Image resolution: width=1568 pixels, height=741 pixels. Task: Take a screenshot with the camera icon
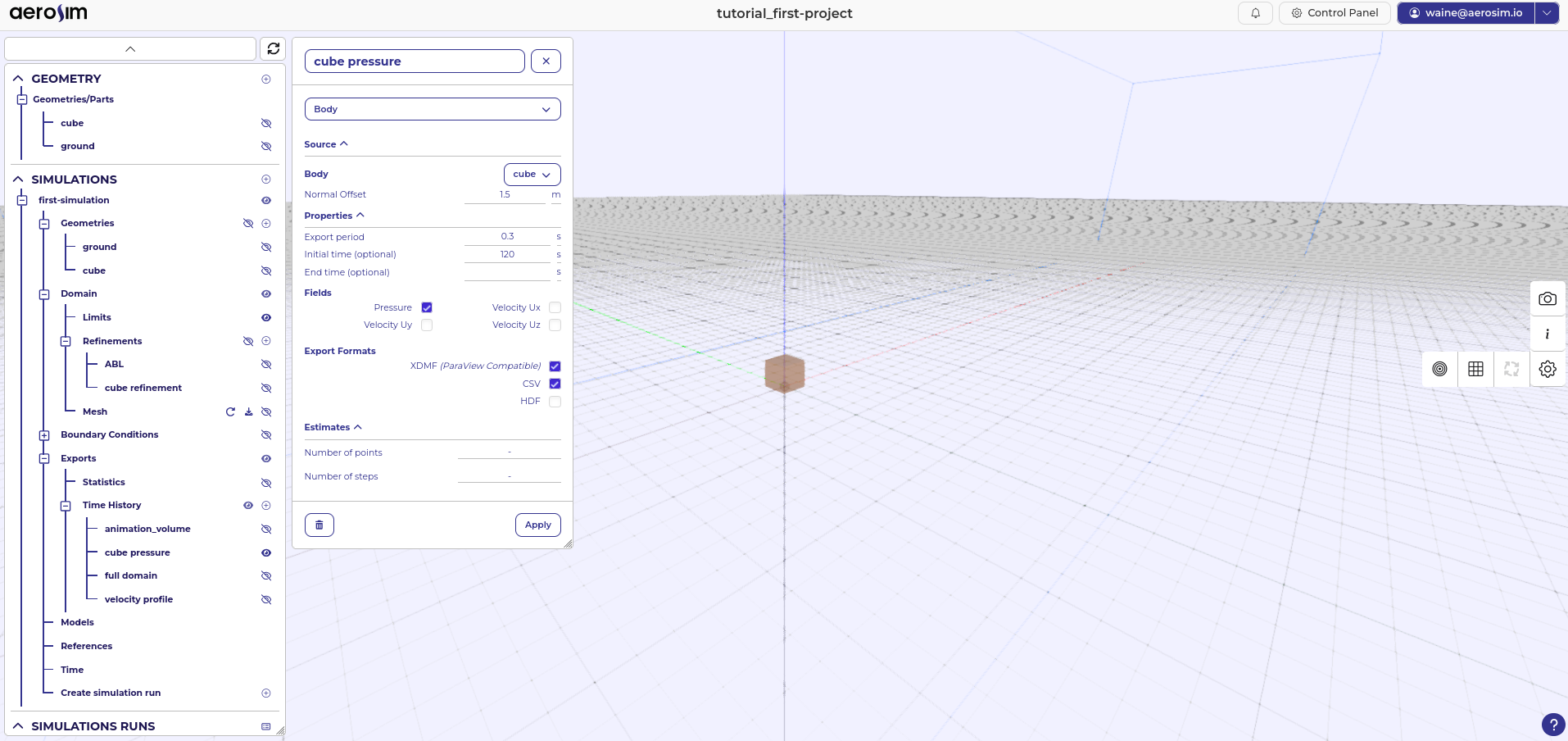click(x=1547, y=298)
